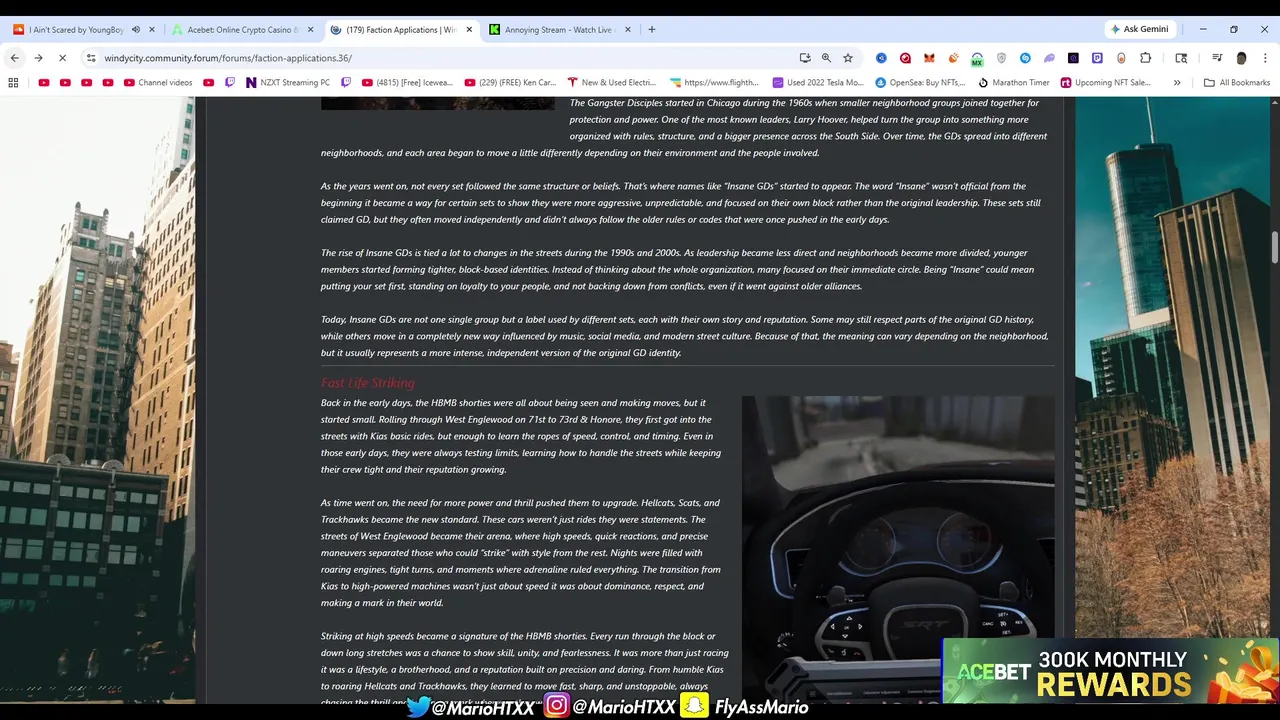This screenshot has width=1280, height=720.
Task: Click the paragraph starting 'Back in the early days'
Action: click(x=521, y=436)
